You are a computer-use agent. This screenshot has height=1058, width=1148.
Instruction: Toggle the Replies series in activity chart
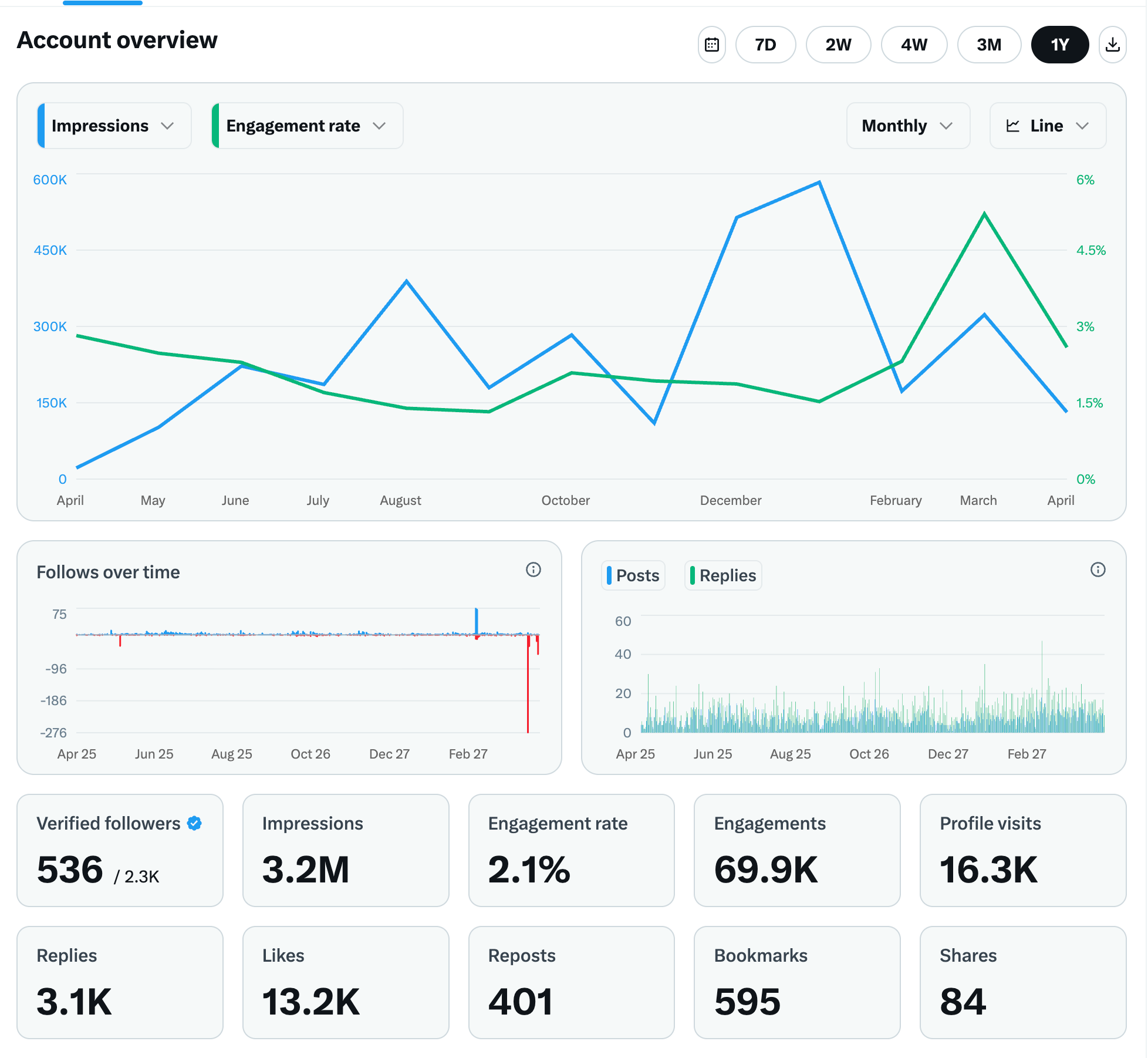[x=722, y=575]
